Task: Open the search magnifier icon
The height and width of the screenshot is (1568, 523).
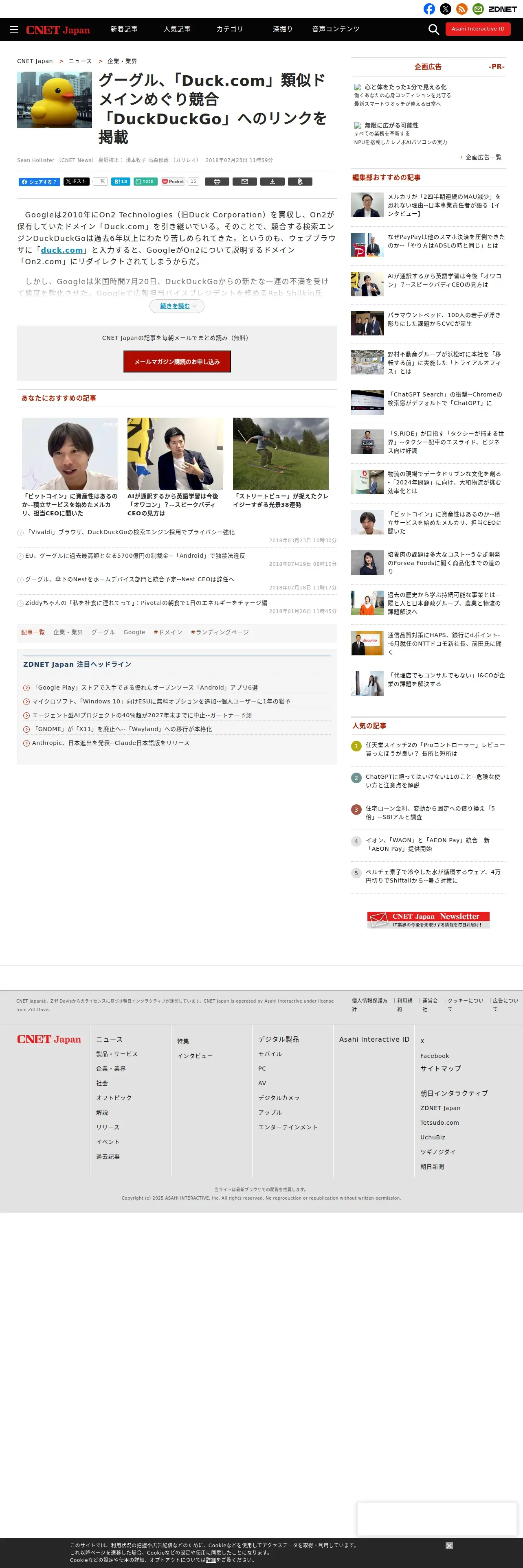Action: click(x=433, y=29)
